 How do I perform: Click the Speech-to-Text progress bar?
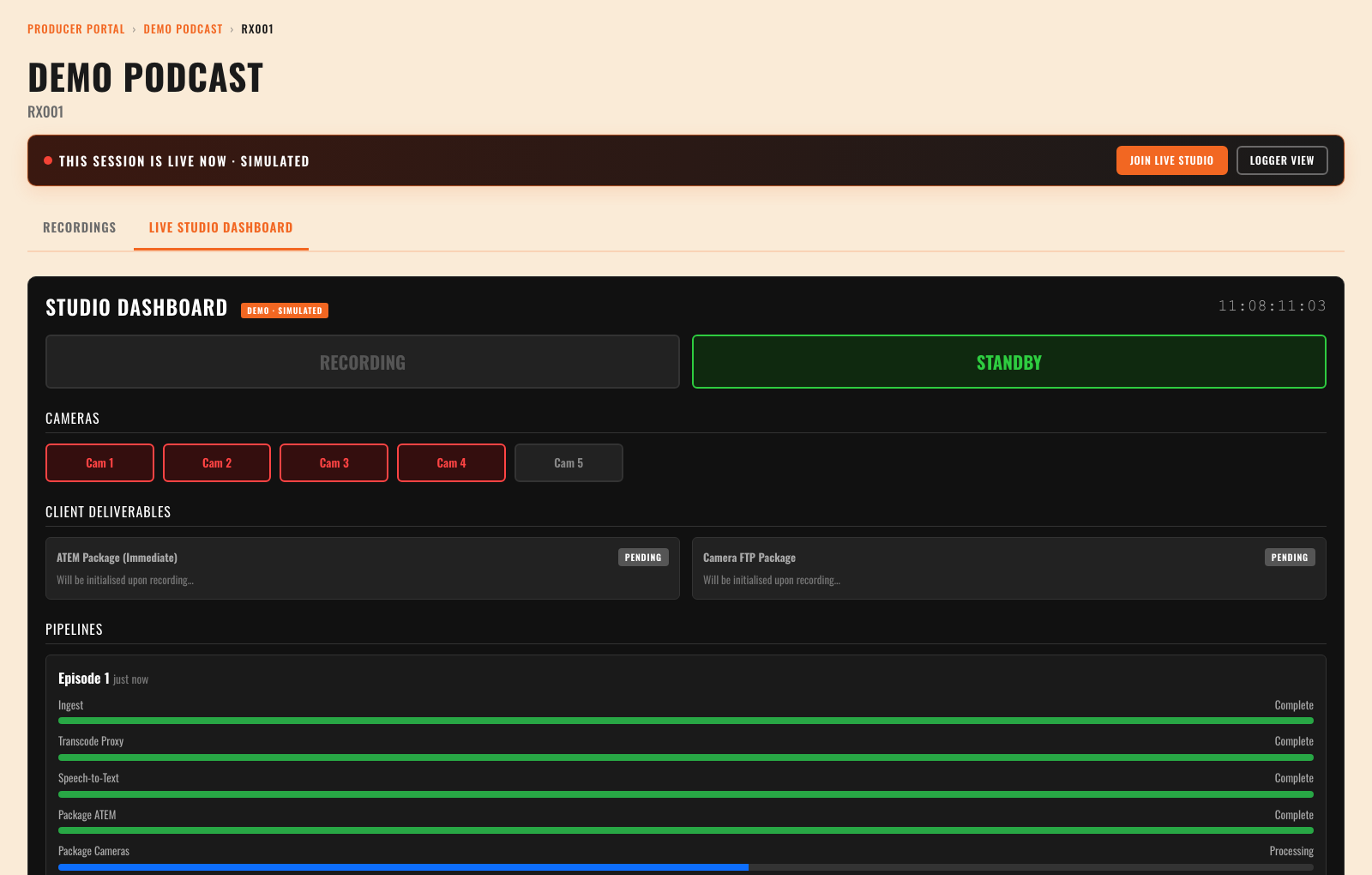click(686, 794)
